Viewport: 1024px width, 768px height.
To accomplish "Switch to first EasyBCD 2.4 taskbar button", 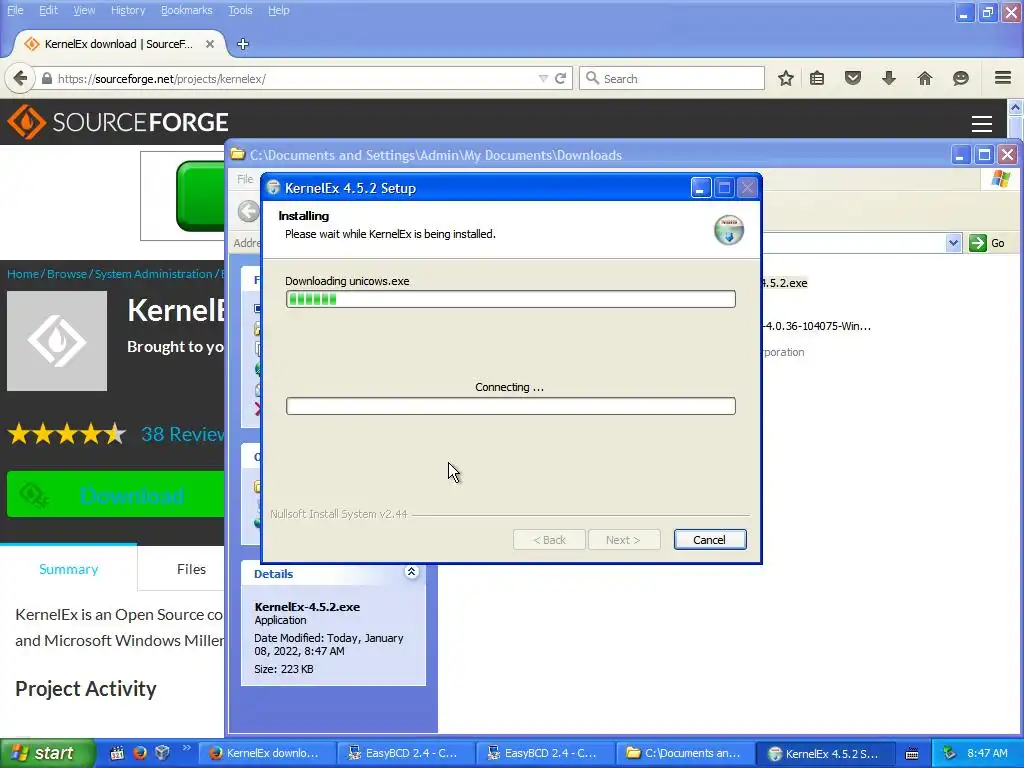I will [x=405, y=753].
